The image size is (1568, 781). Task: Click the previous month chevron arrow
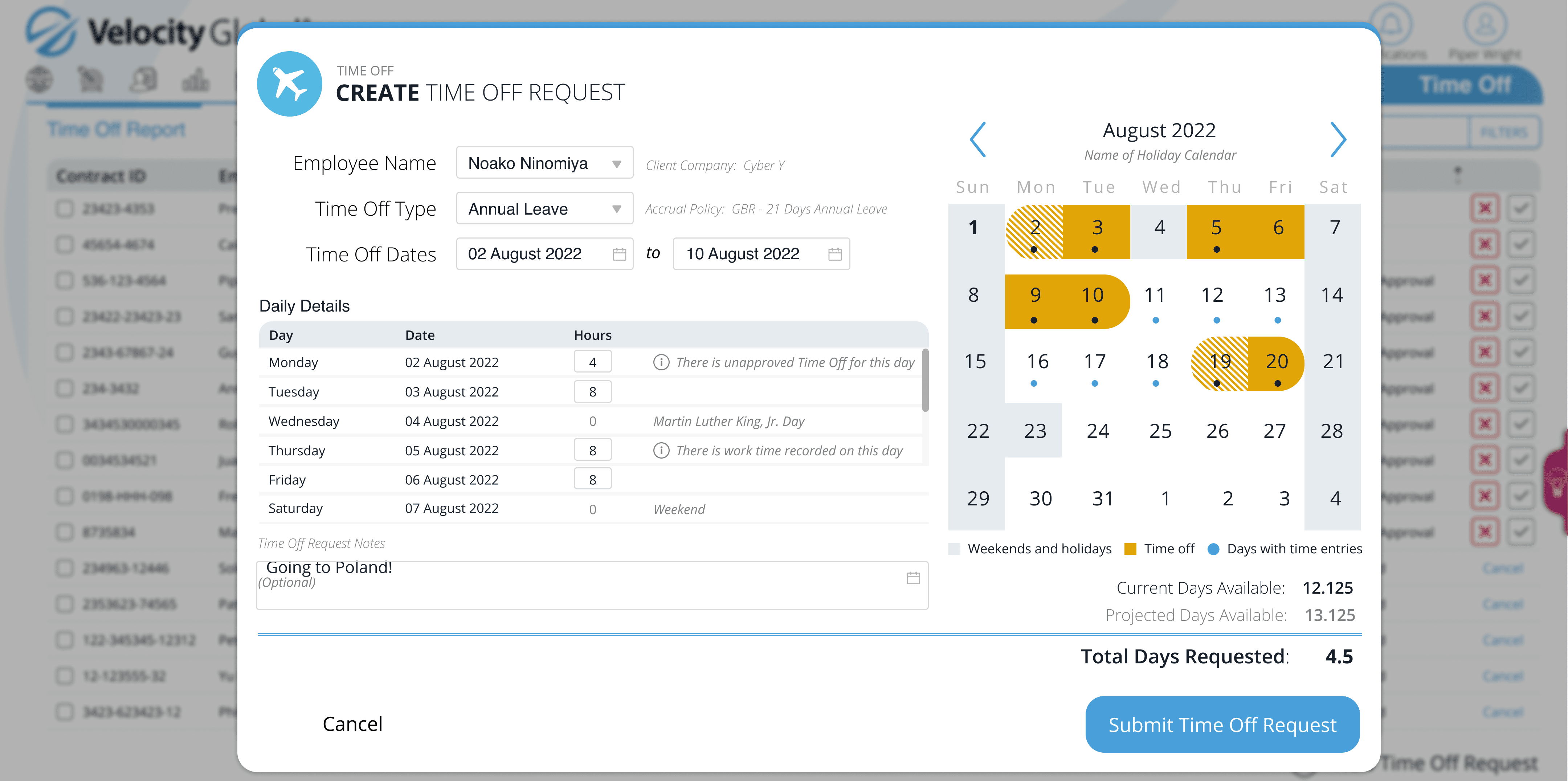point(977,139)
